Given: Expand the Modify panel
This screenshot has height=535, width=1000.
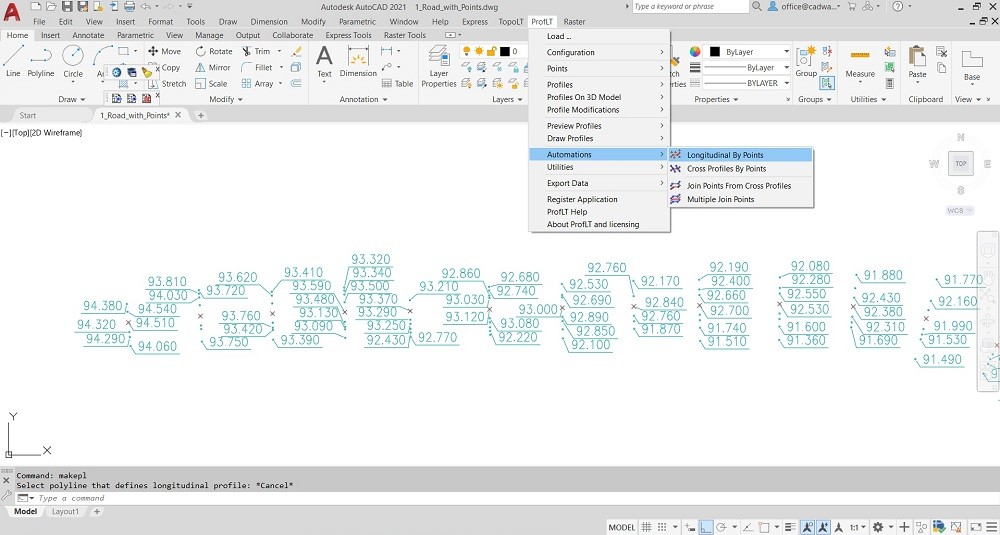Looking at the screenshot, I should click(x=226, y=99).
